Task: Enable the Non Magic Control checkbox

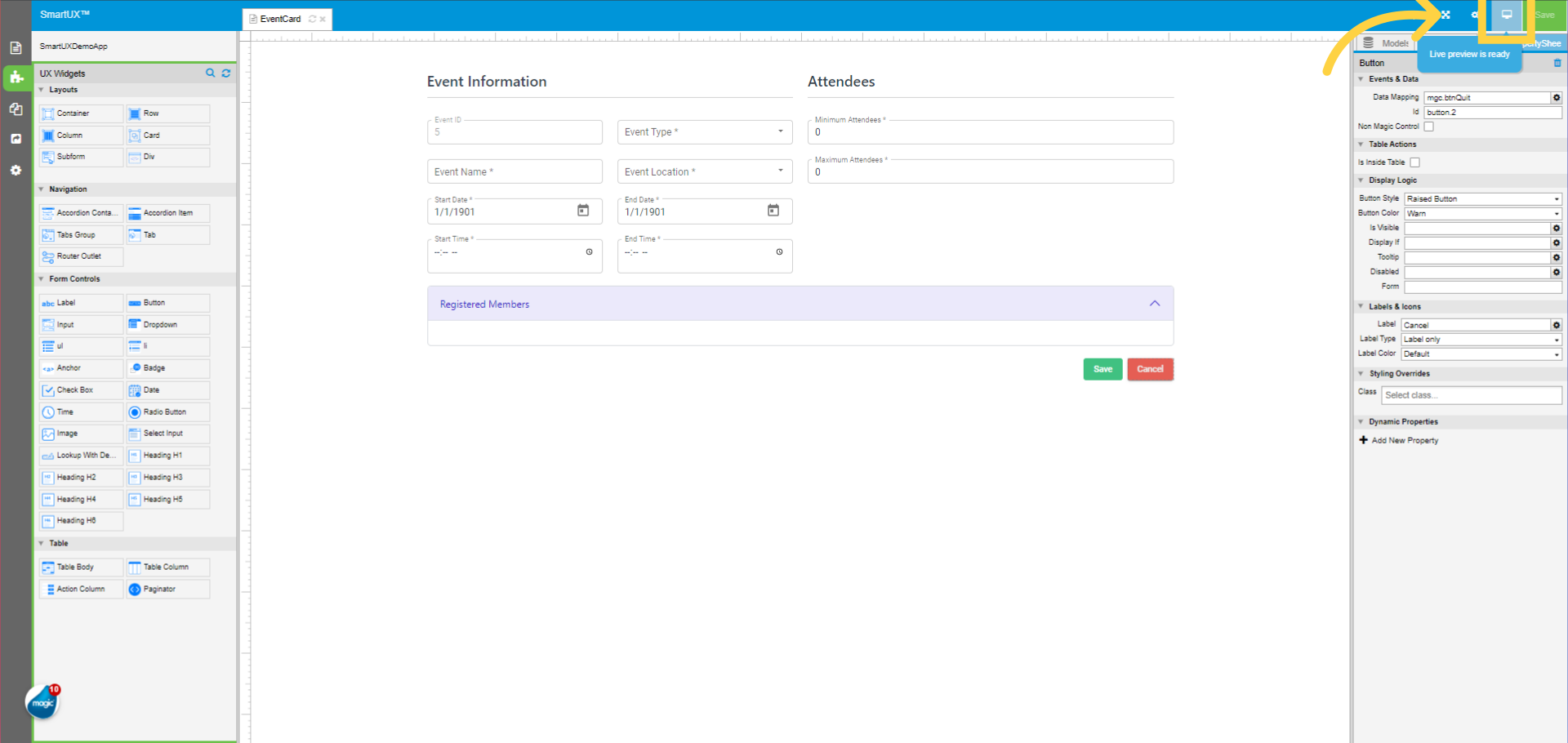Action: click(1428, 127)
